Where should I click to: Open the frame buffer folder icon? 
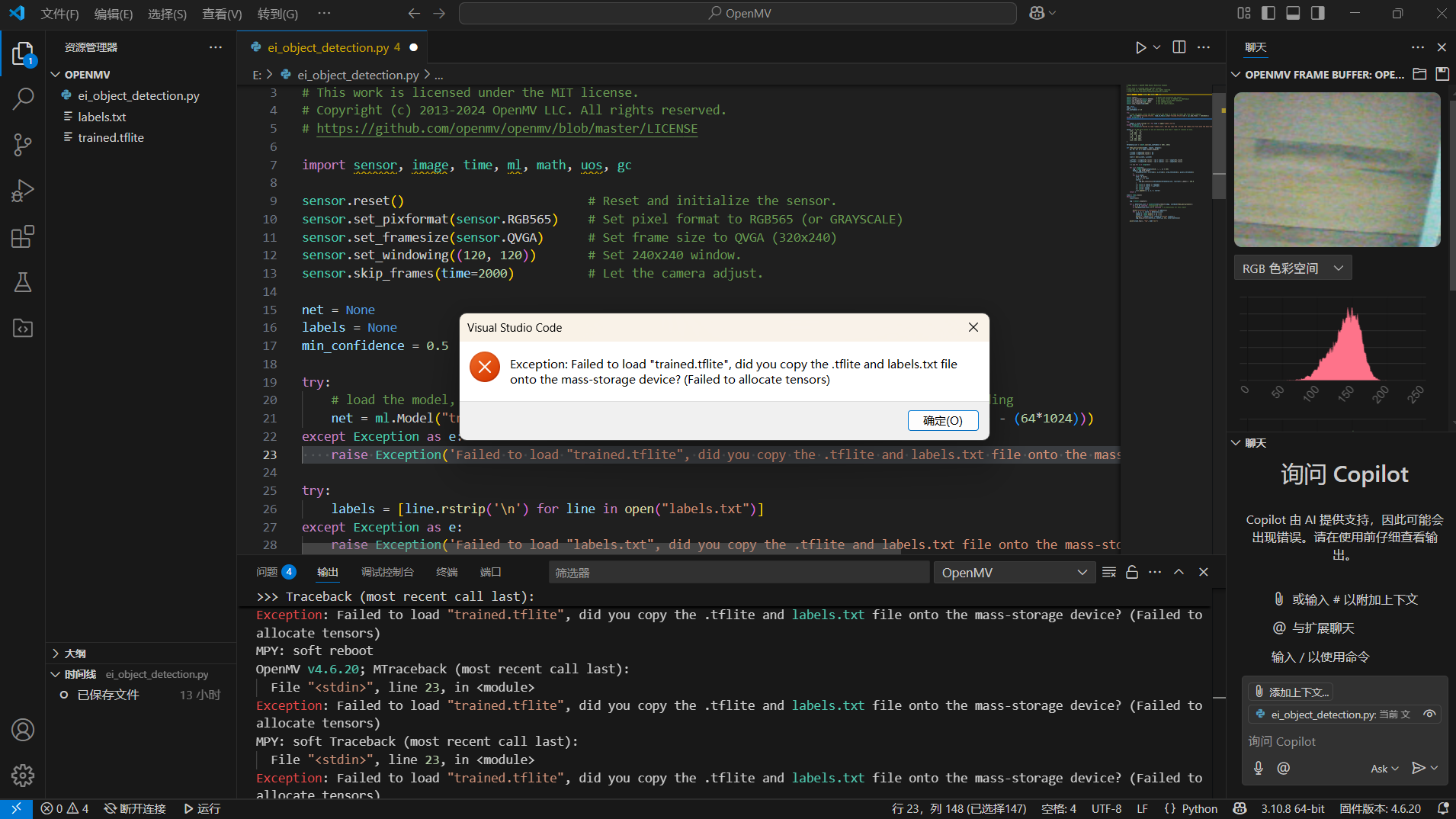click(x=1419, y=74)
